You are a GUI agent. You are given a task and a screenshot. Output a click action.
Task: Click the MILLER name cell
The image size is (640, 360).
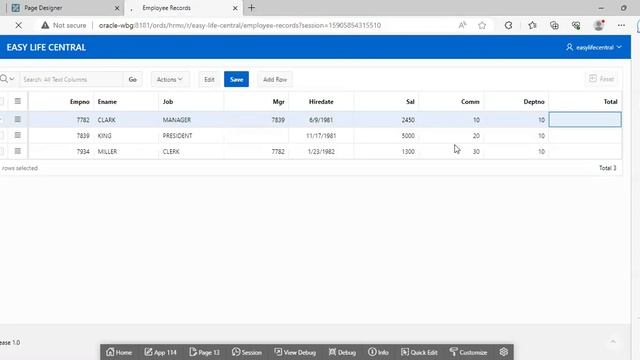[x=126, y=151]
